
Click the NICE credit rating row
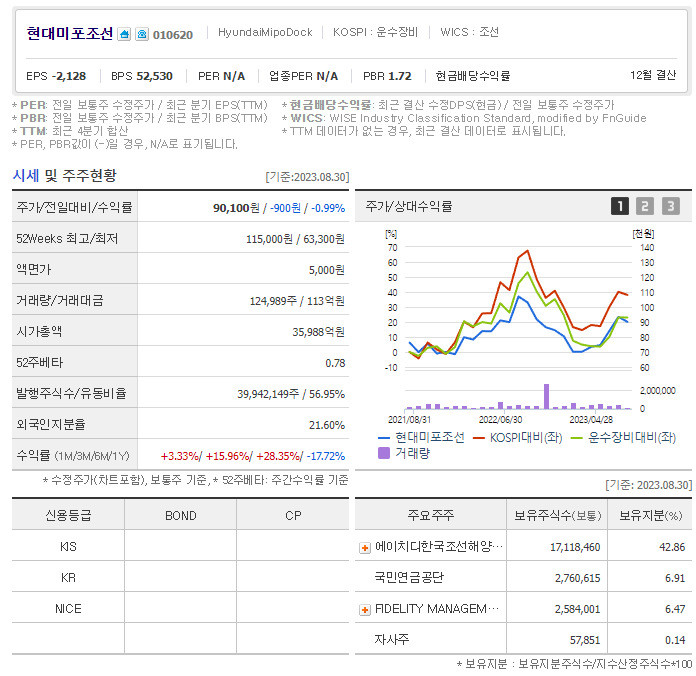tap(180, 609)
